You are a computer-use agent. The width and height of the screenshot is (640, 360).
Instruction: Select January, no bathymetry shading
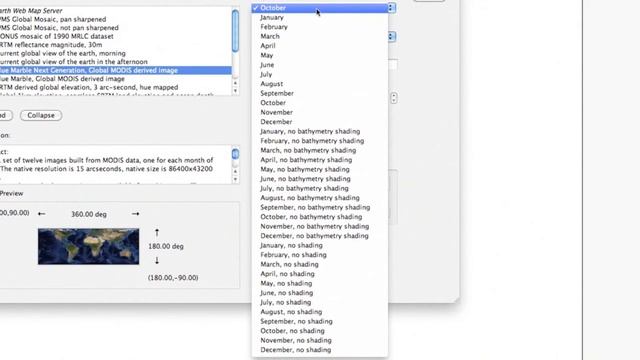pos(320,131)
